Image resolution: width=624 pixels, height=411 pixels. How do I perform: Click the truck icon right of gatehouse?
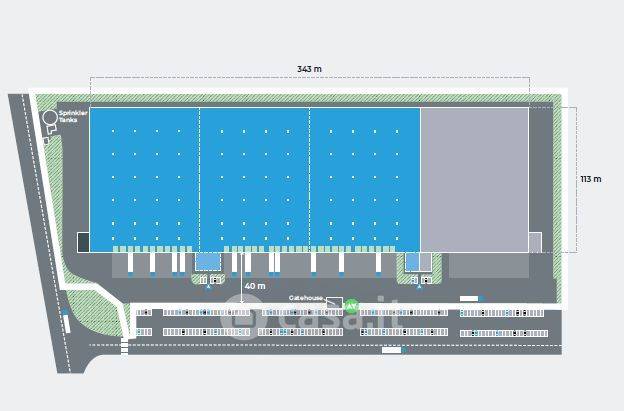470,298
